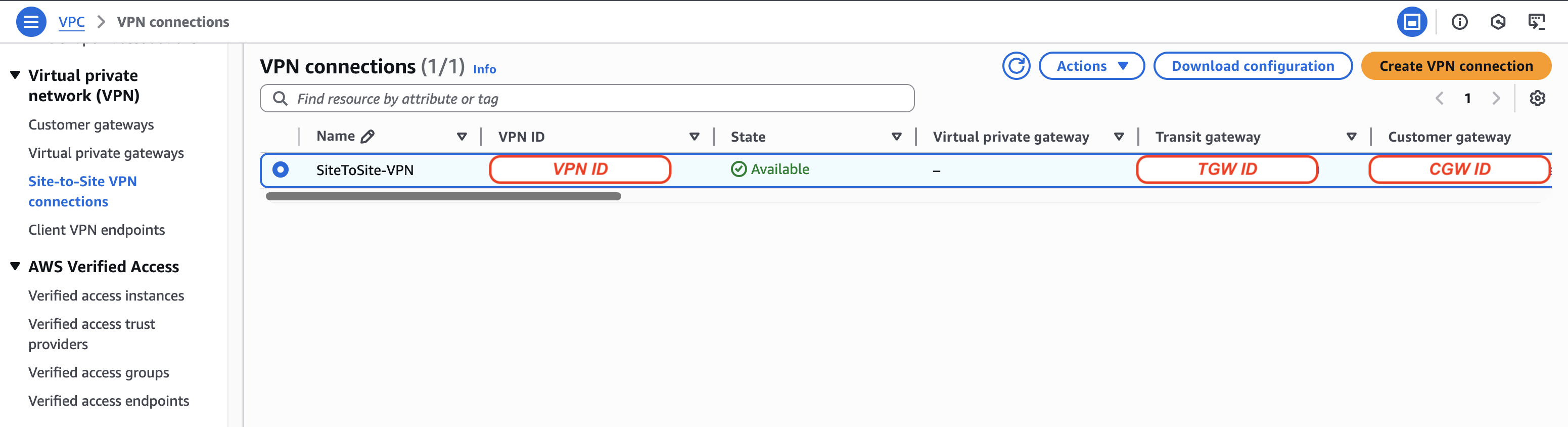Open table preferences gear icon

click(1537, 98)
